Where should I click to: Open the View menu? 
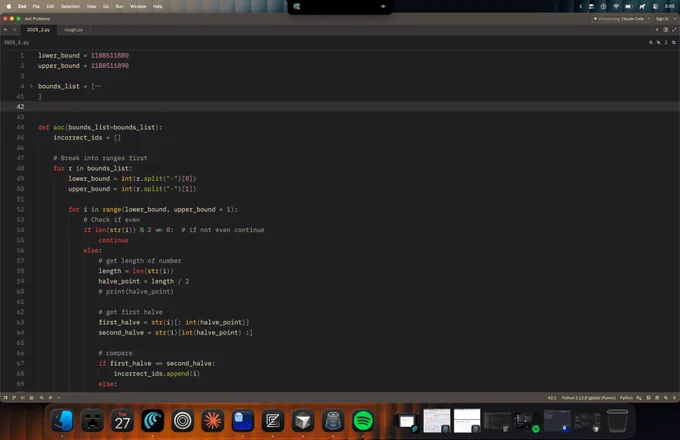coord(92,7)
